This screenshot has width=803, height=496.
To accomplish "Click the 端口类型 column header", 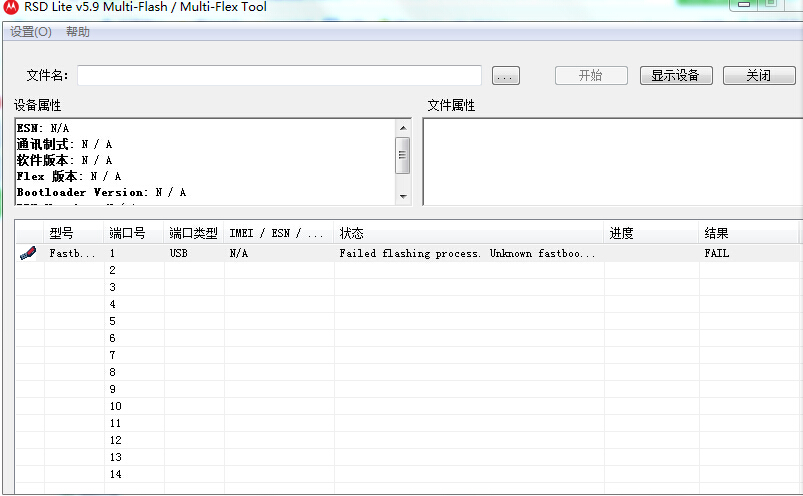I will pyautogui.click(x=194, y=233).
